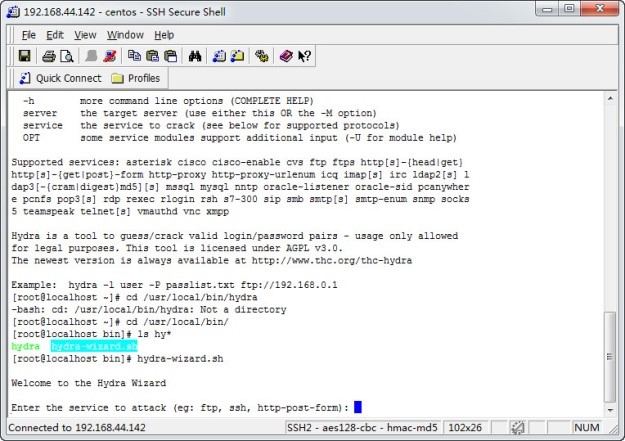Minimize the SSH Secure Shell window
625x441 pixels.
[x=548, y=8]
